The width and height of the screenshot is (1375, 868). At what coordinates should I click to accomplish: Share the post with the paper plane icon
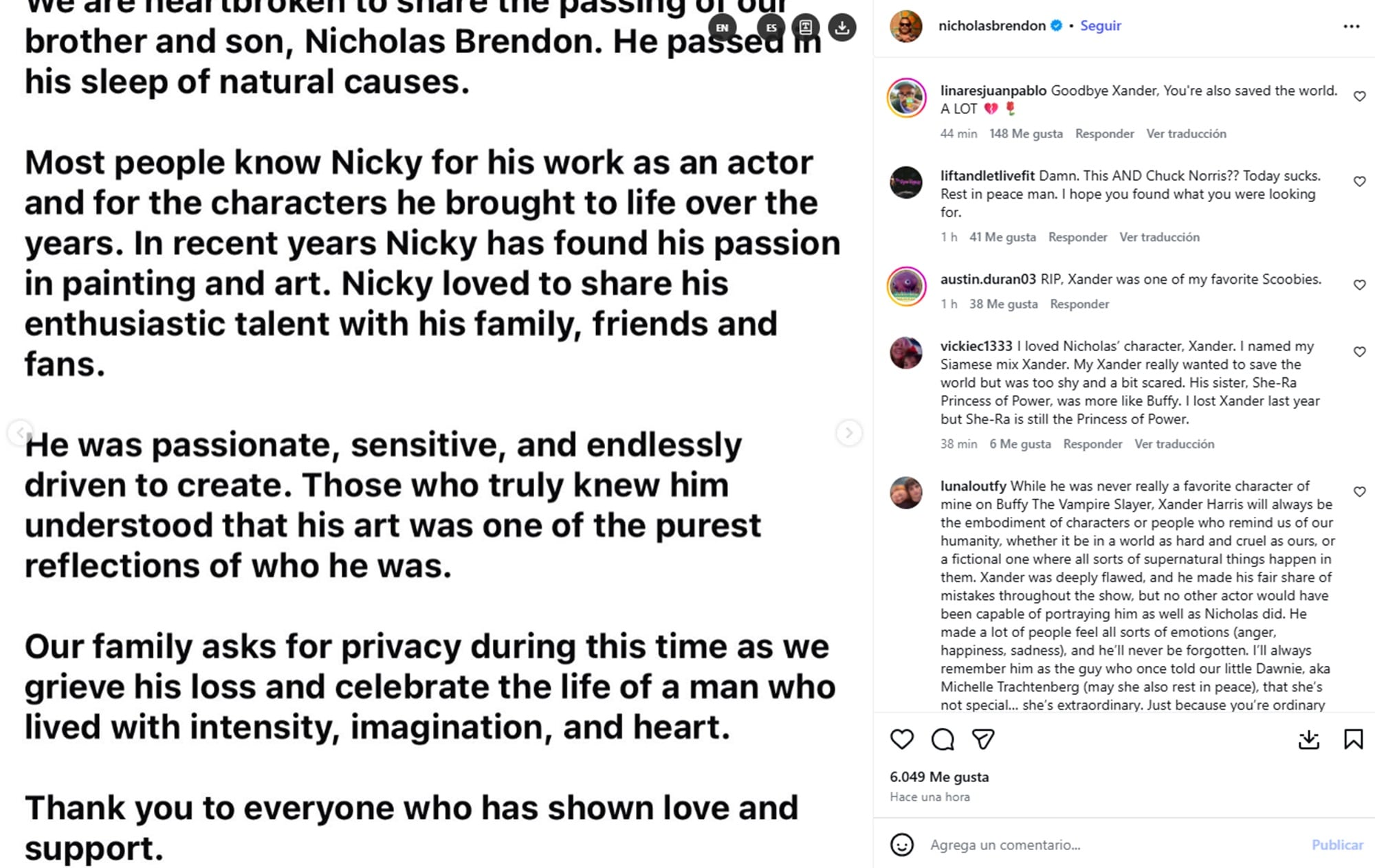click(x=983, y=739)
